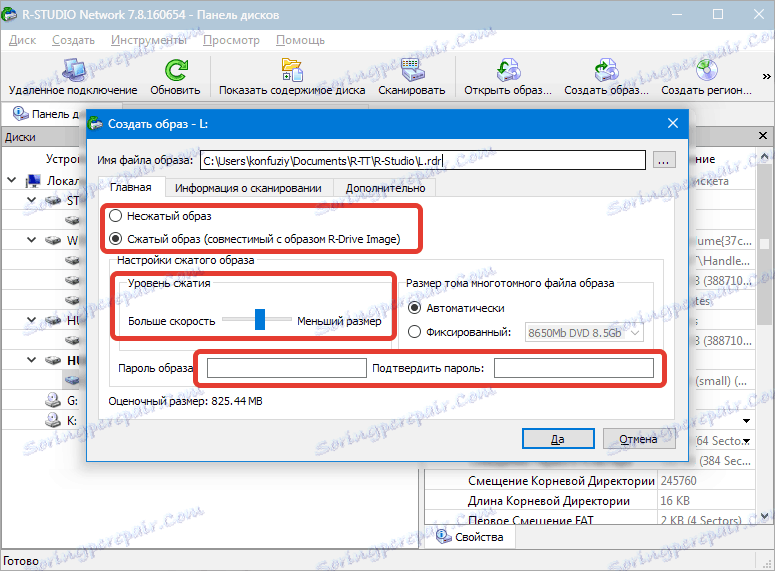Confirm with the Да button
This screenshot has height=571, width=775.
[558, 439]
